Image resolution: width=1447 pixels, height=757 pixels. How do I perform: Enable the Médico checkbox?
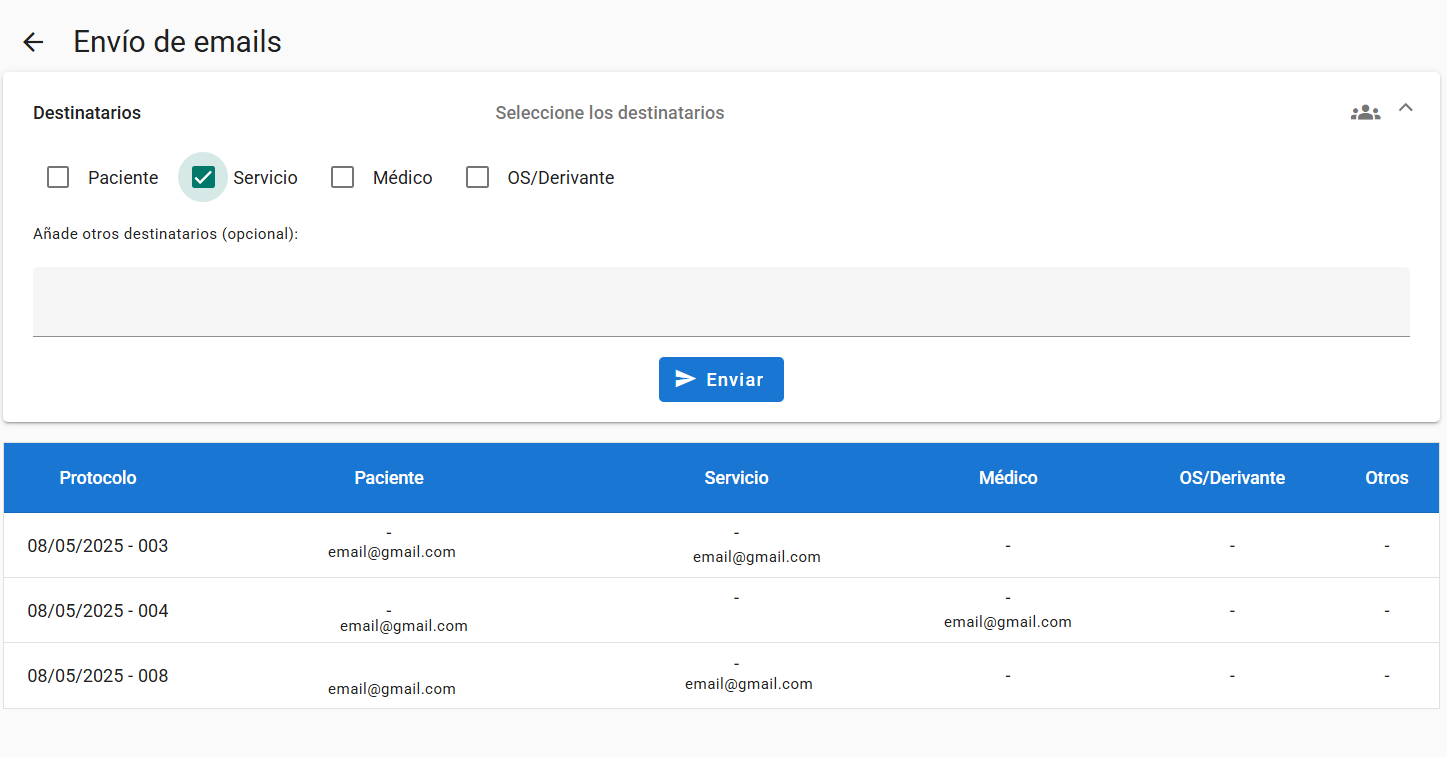(343, 178)
